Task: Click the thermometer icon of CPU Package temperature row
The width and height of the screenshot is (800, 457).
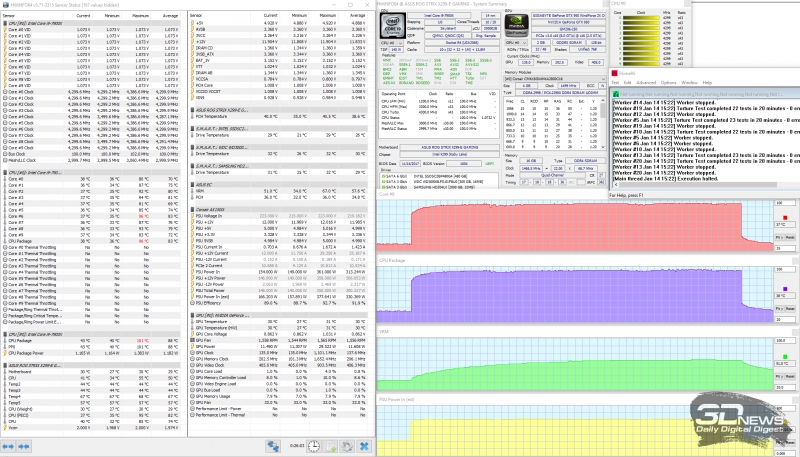Action: [x=5, y=241]
